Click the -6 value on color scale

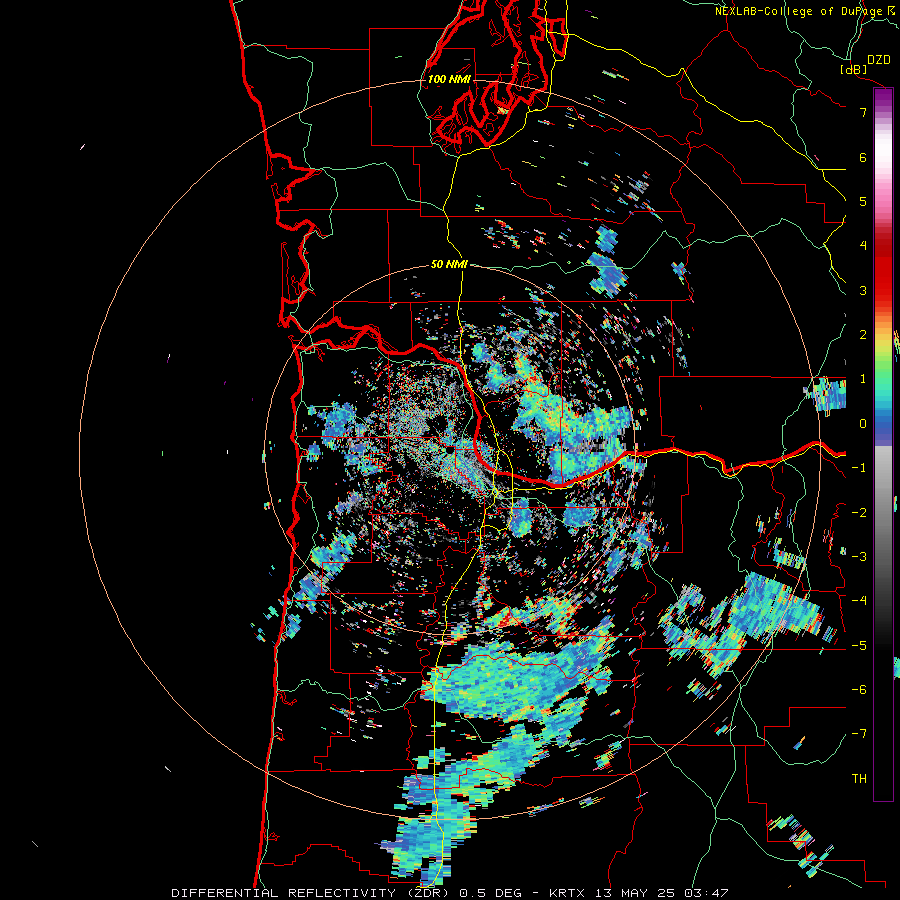coord(859,690)
